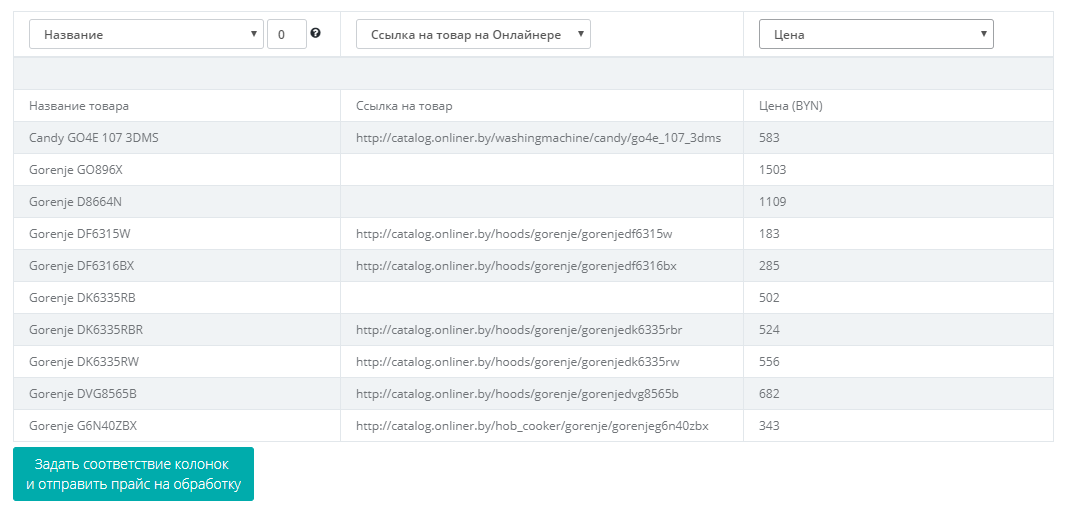Click the price value 1503
This screenshot has width=1065, height=511.
tap(773, 170)
